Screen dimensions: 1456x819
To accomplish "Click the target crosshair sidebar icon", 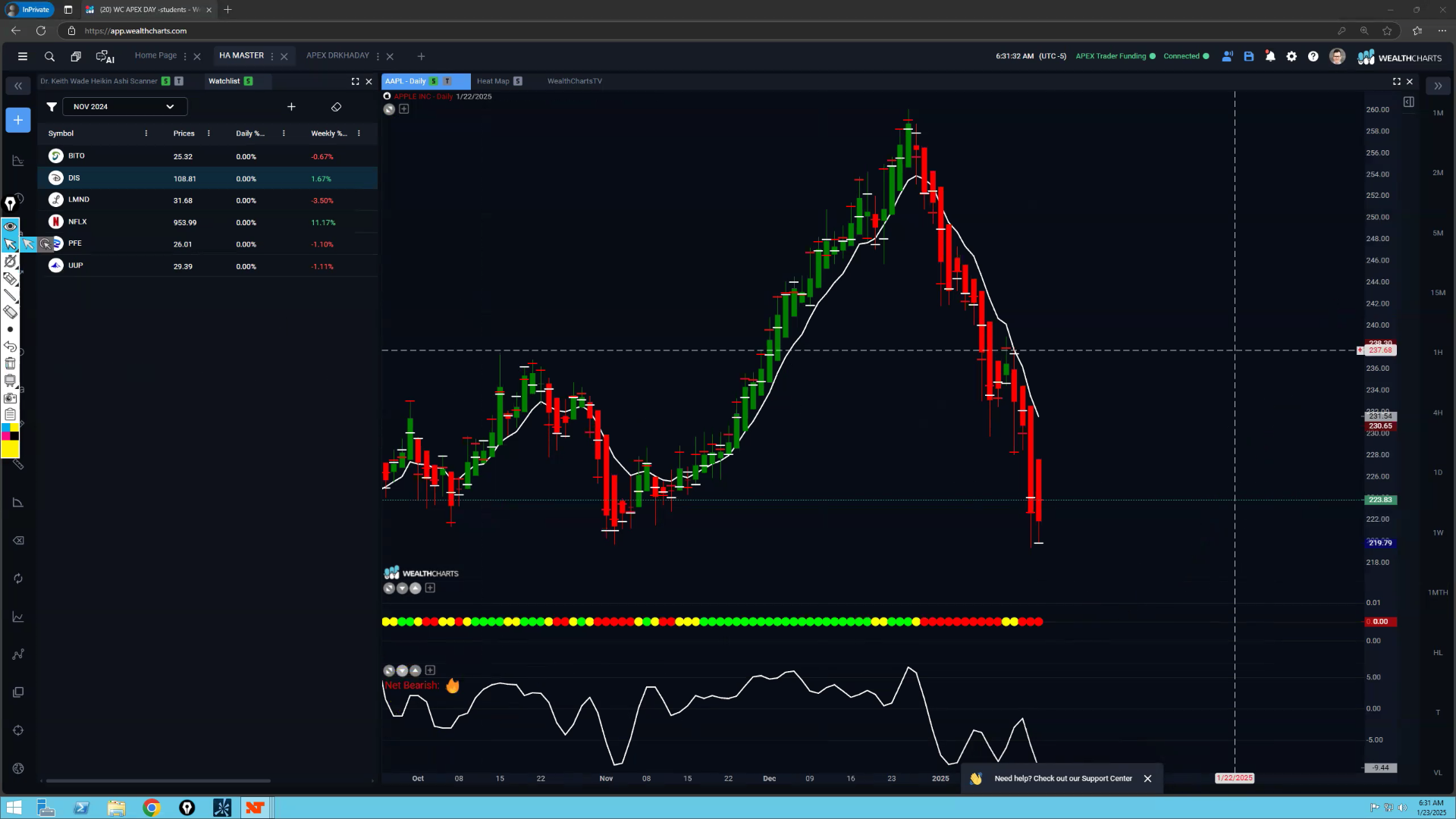I will [x=18, y=730].
